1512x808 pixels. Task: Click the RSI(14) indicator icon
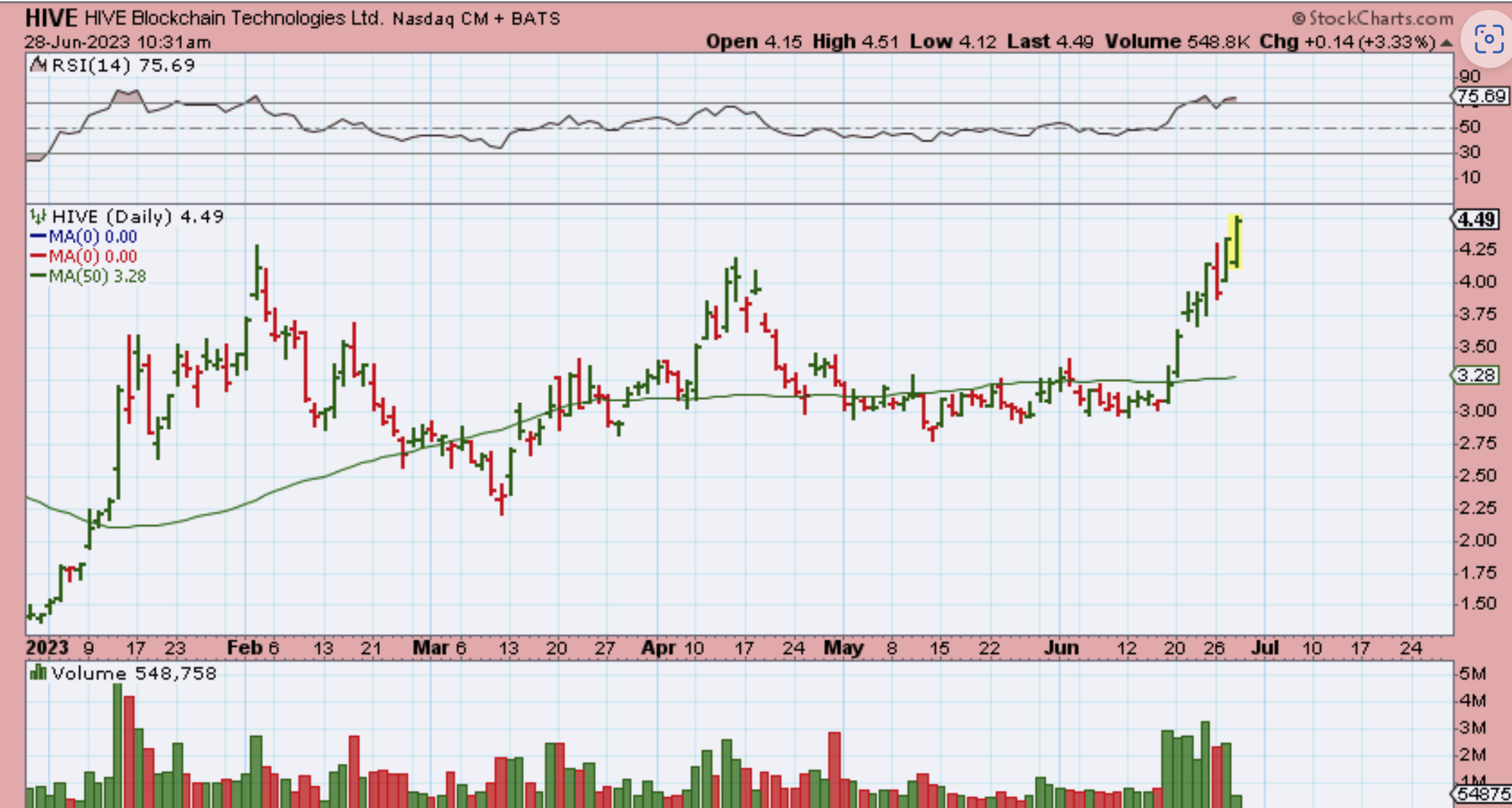coord(39,65)
